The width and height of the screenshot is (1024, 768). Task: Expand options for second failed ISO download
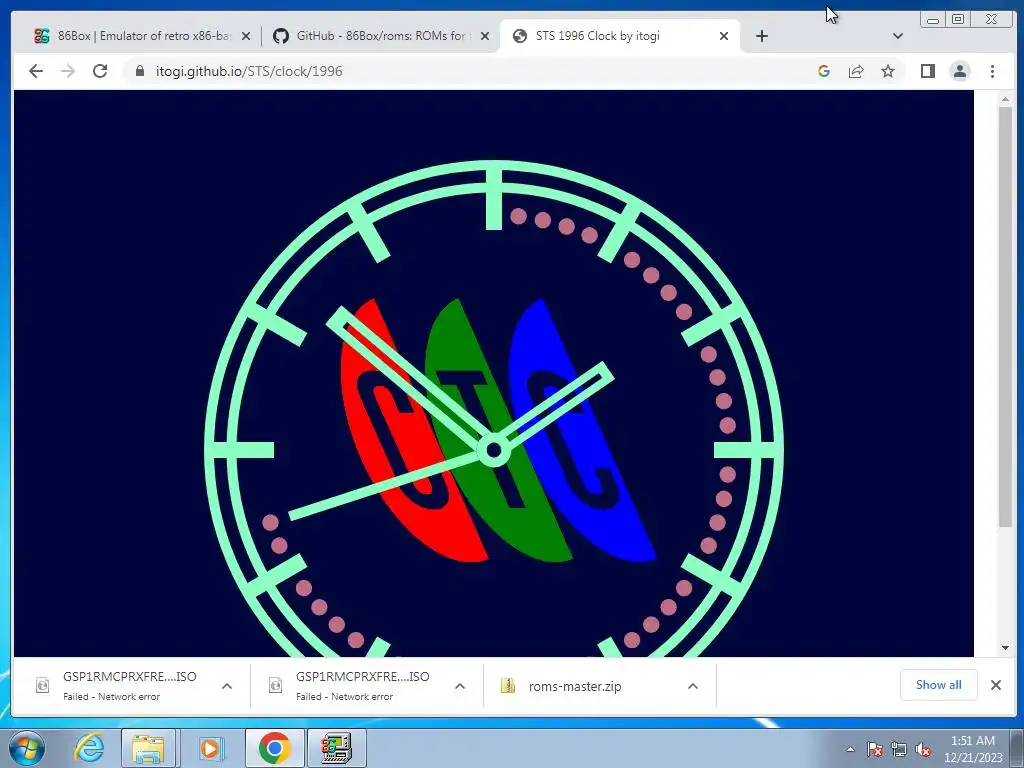pos(460,686)
